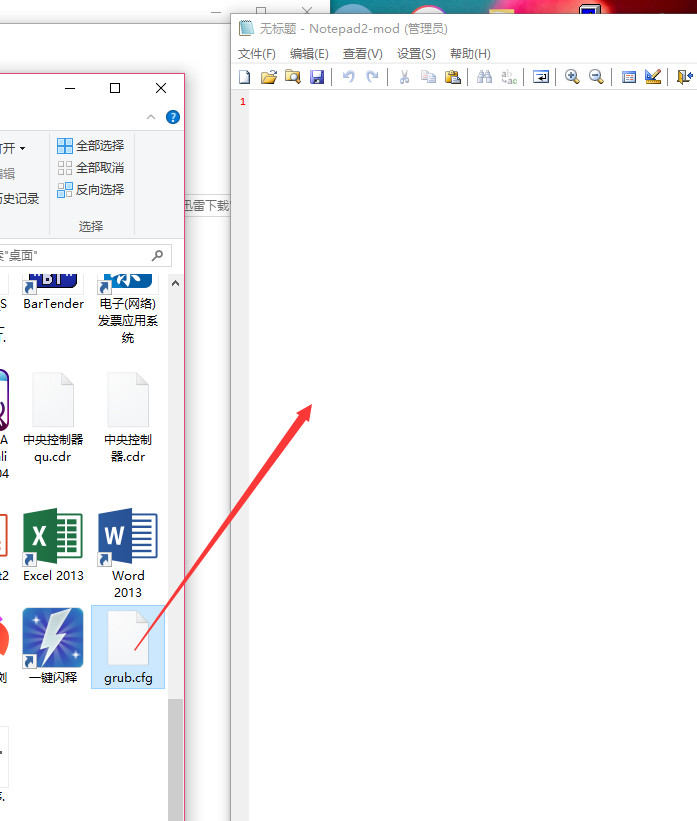Open the 查看(V) menu

click(x=362, y=54)
